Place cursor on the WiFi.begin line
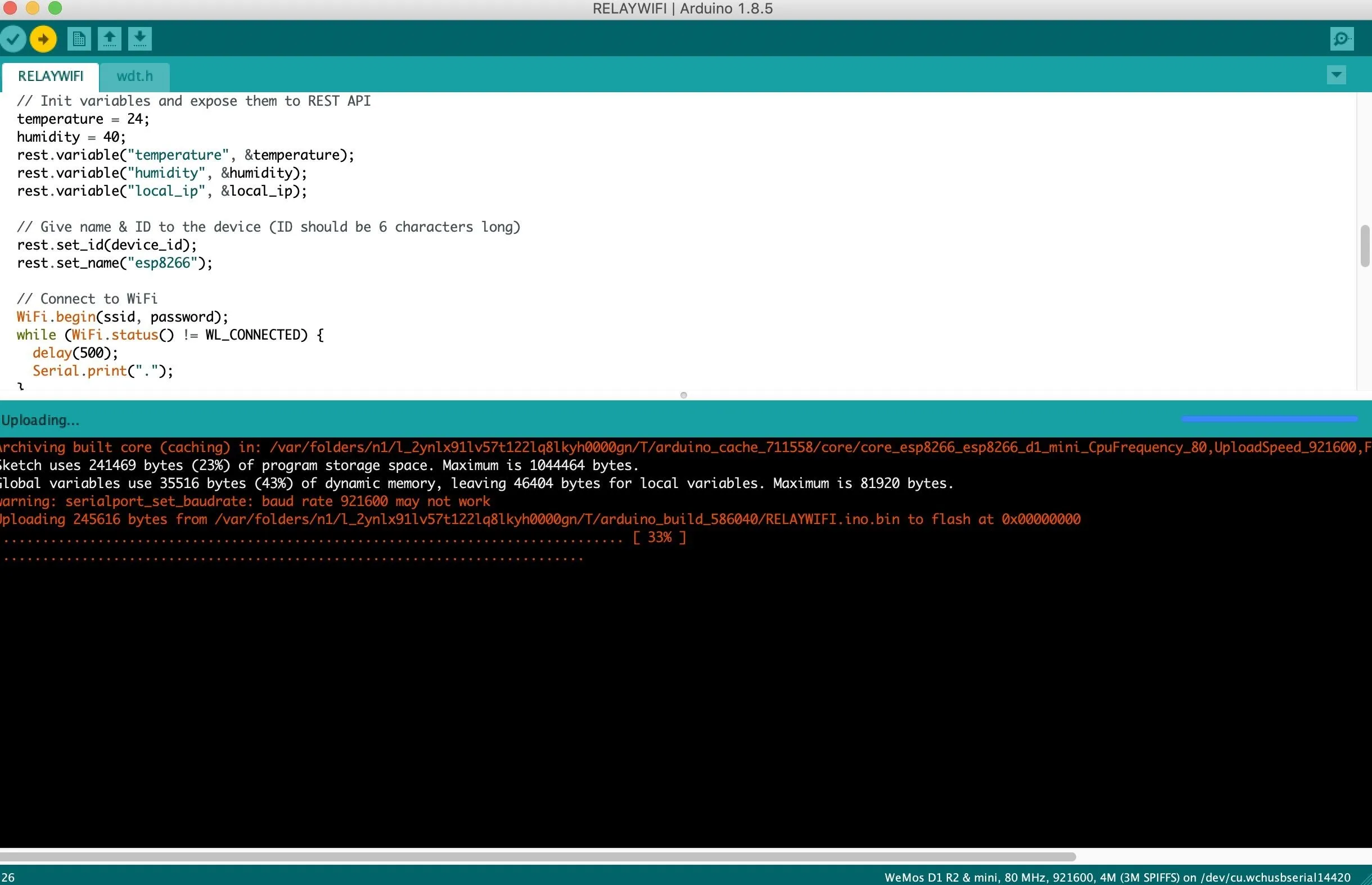 pyautogui.click(x=123, y=317)
